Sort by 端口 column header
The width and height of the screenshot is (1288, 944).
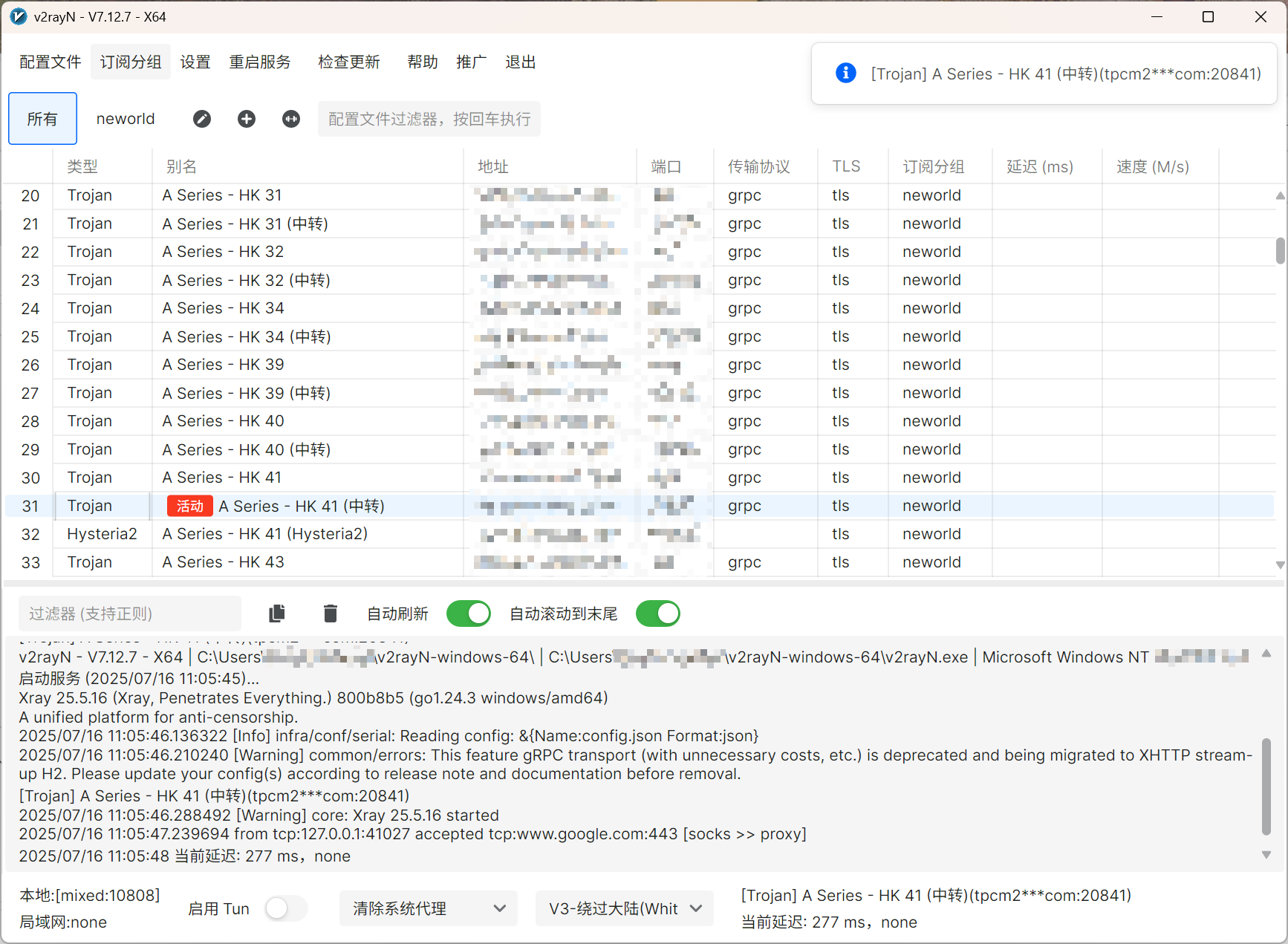tap(674, 166)
